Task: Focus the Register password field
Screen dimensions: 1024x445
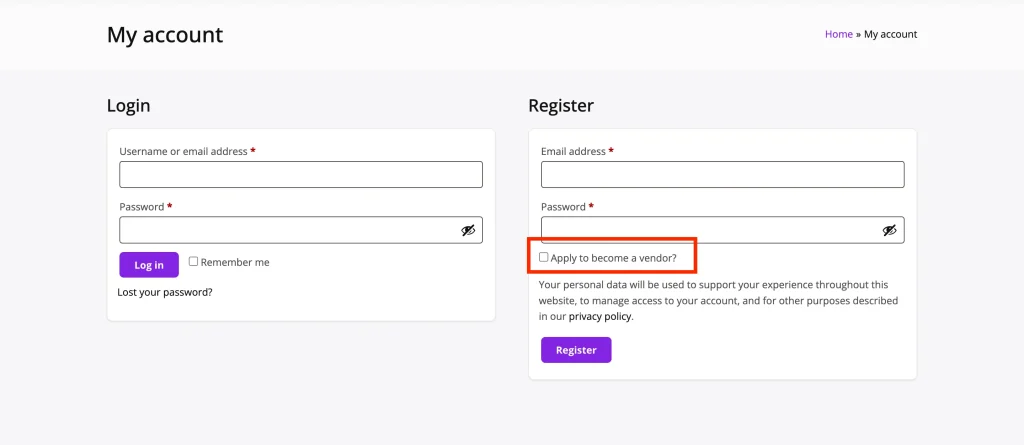Action: click(722, 230)
